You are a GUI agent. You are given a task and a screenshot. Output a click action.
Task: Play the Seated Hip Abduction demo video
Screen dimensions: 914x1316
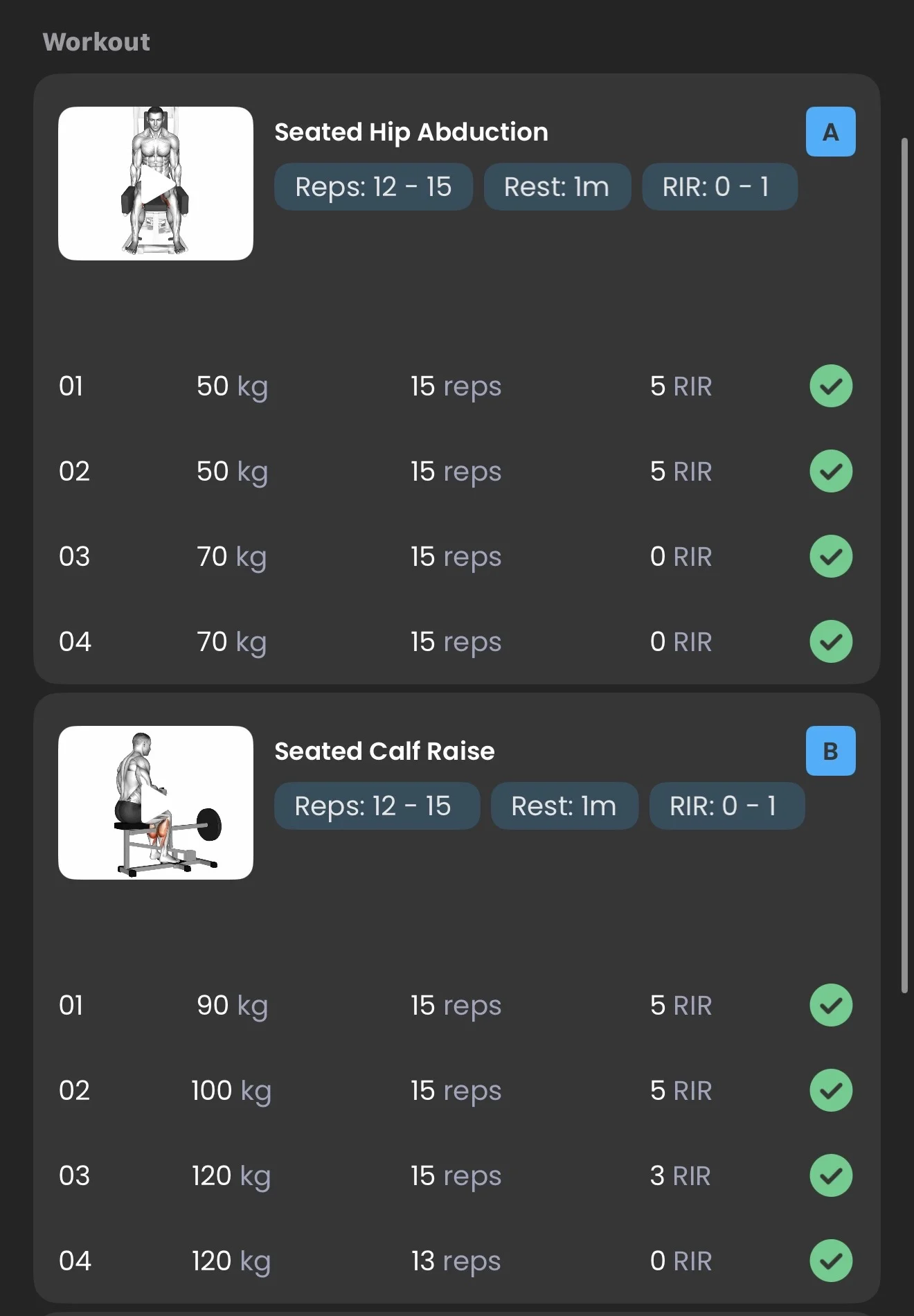coord(156,184)
